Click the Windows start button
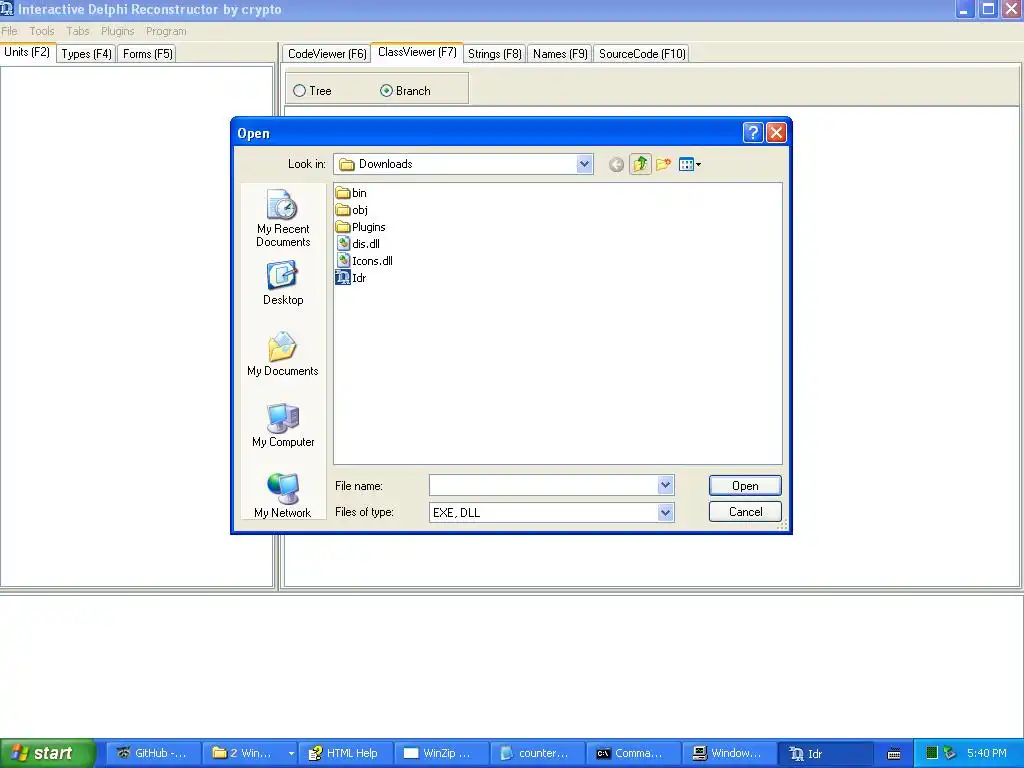 click(x=47, y=753)
